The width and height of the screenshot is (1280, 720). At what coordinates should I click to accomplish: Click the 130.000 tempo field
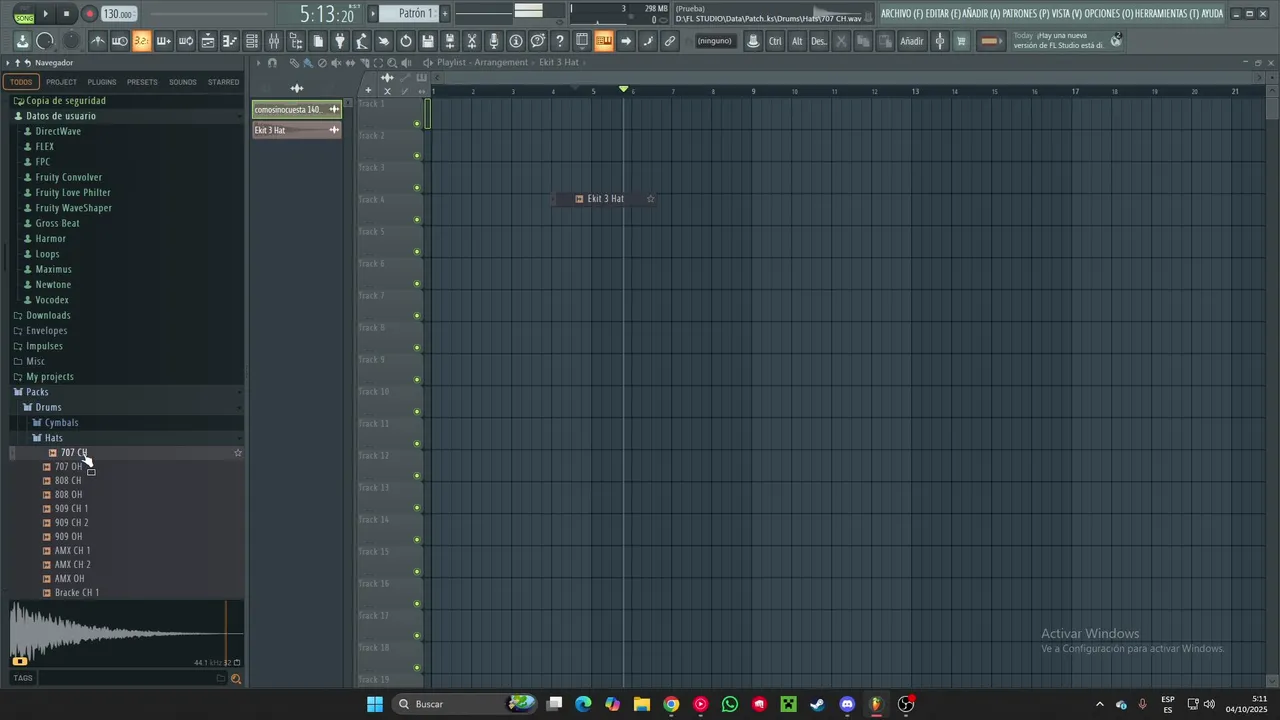(x=119, y=14)
